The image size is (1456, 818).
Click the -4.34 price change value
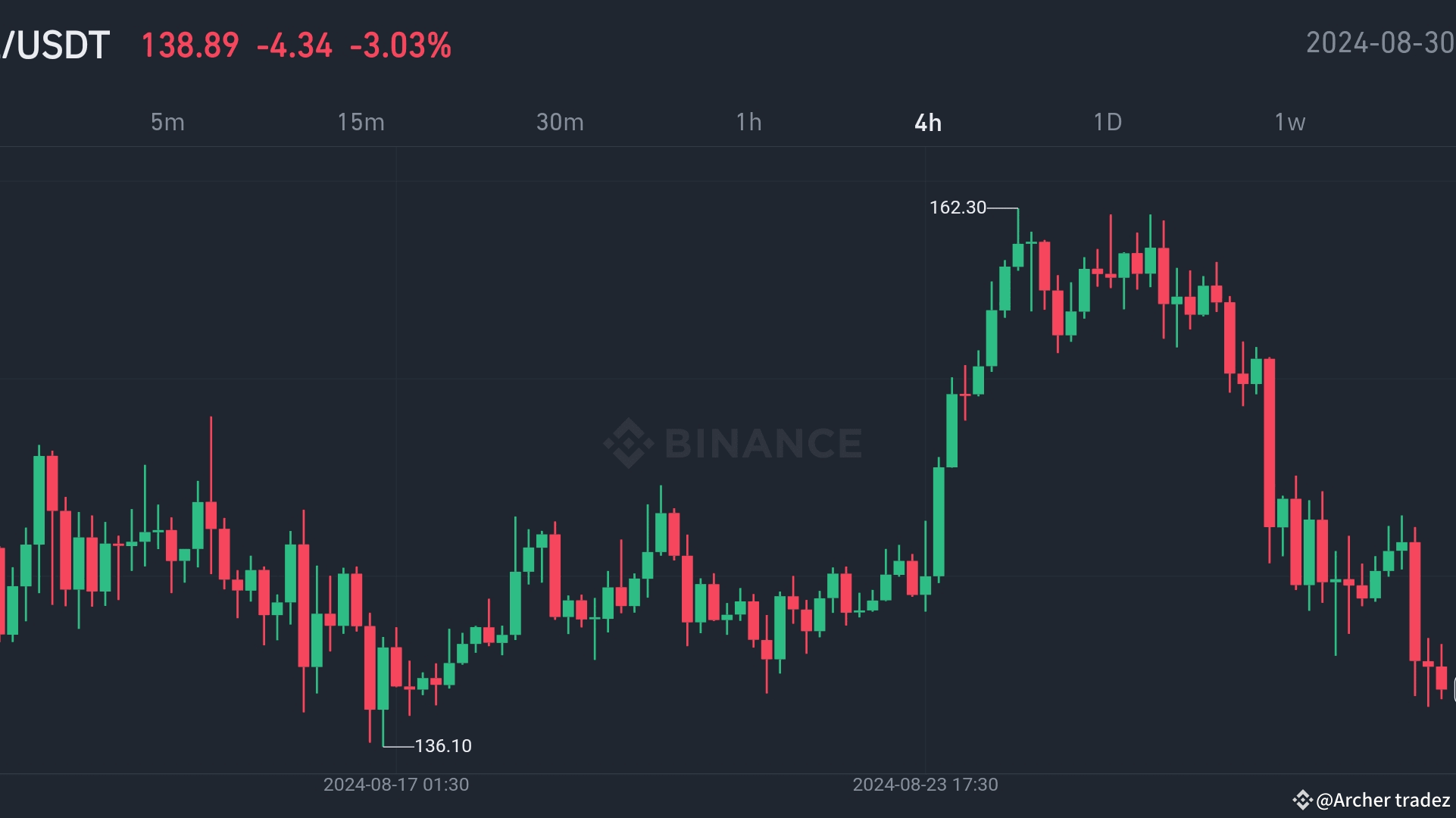(293, 46)
